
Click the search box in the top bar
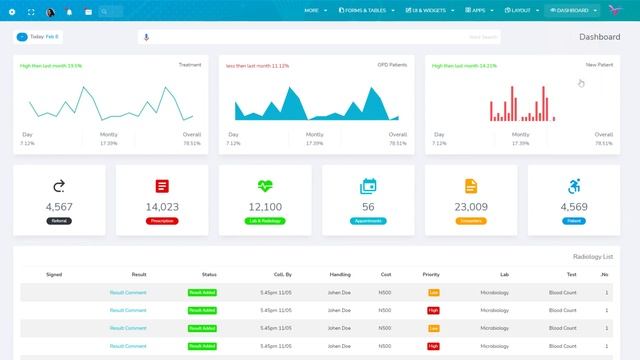(x=110, y=12)
